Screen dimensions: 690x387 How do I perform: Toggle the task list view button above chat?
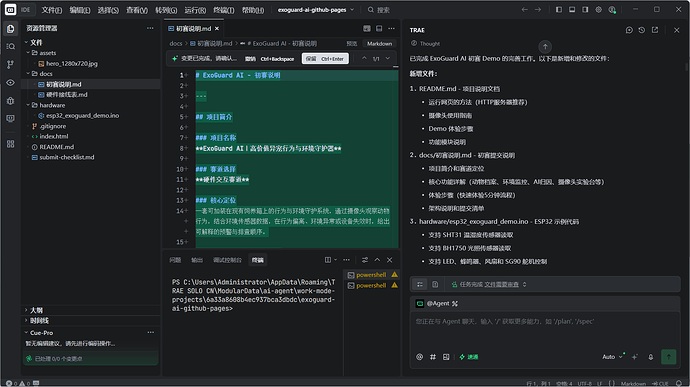click(420, 284)
